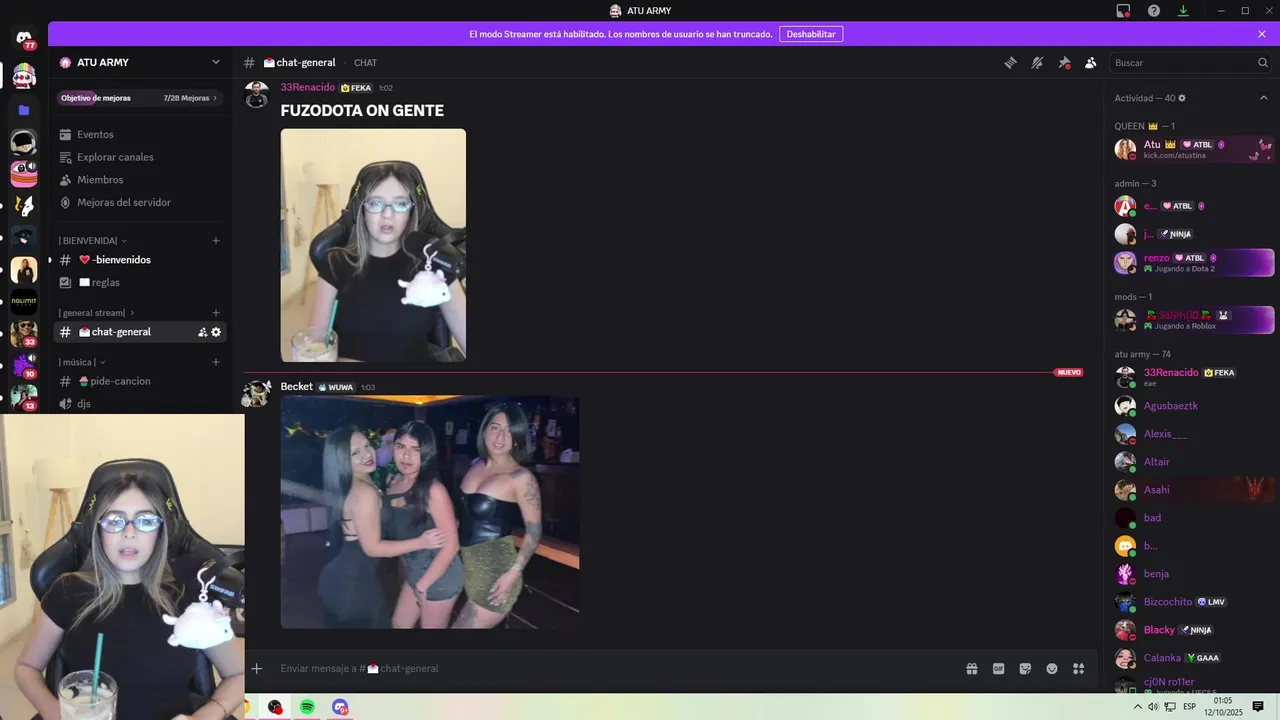The width and height of the screenshot is (1280, 720).
Task: Open renzo member in list
Action: click(1193, 263)
